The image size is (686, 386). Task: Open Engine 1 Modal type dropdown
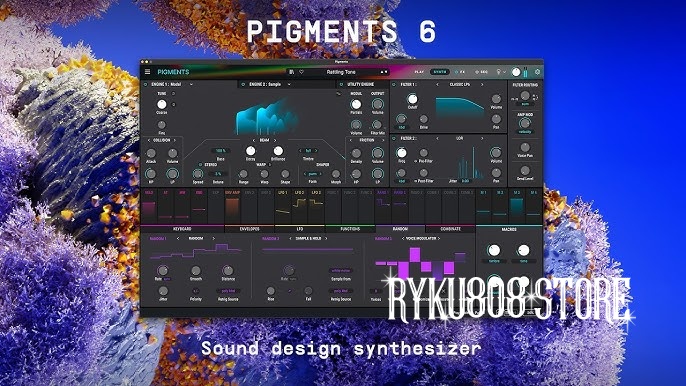(191, 84)
